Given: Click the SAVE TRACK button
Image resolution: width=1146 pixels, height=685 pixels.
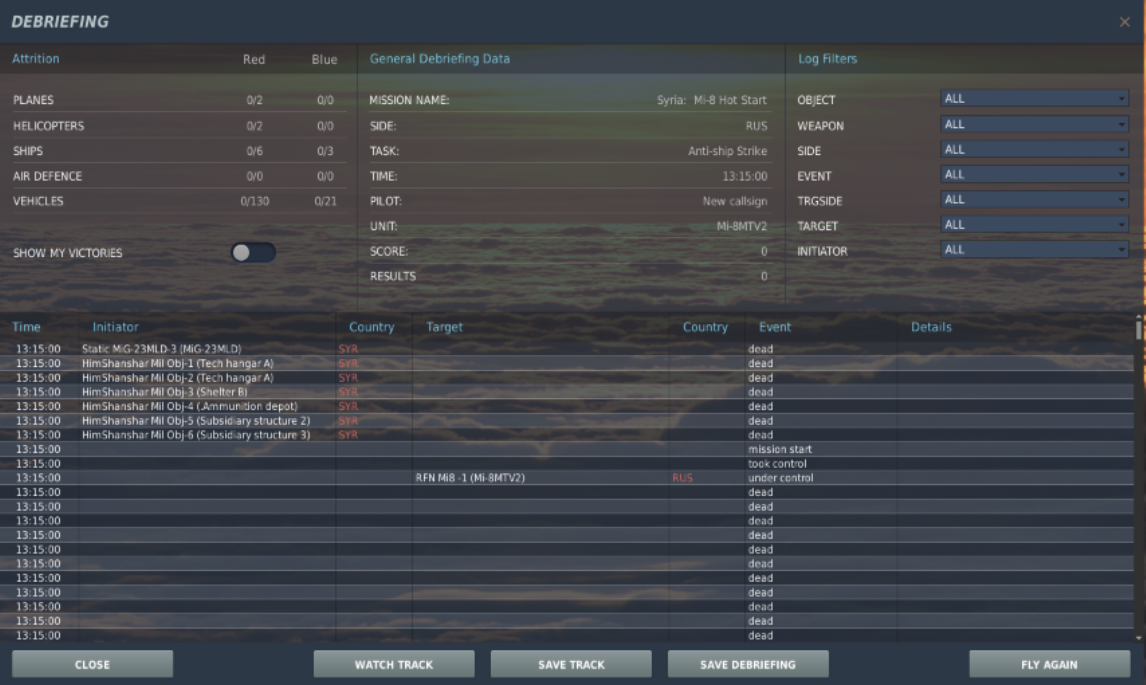Looking at the screenshot, I should click(x=571, y=664).
